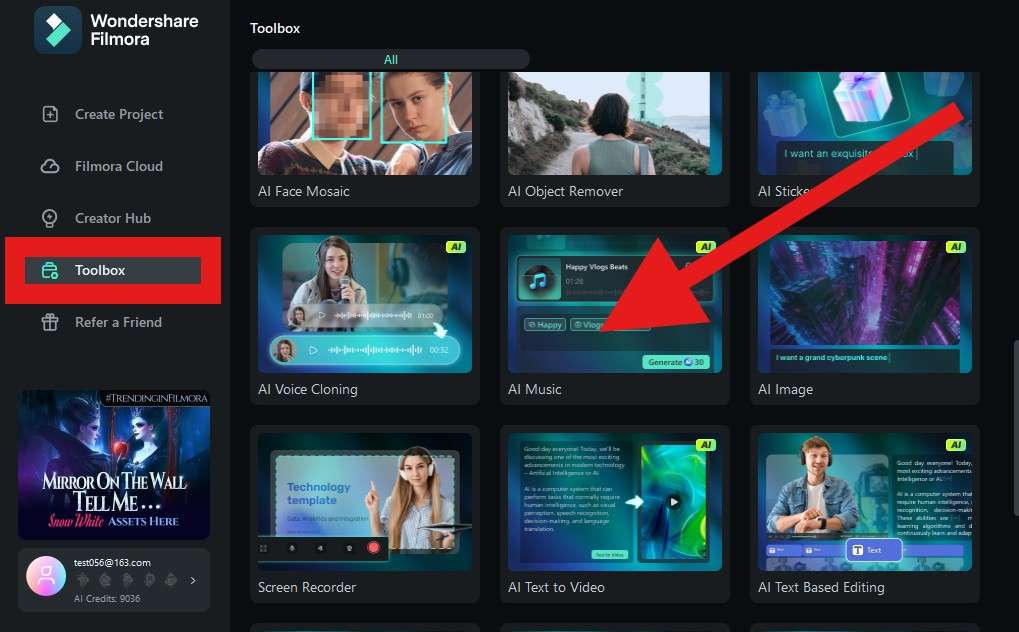Click the AI badge on AI Image card
The height and width of the screenshot is (632, 1019).
tap(956, 247)
